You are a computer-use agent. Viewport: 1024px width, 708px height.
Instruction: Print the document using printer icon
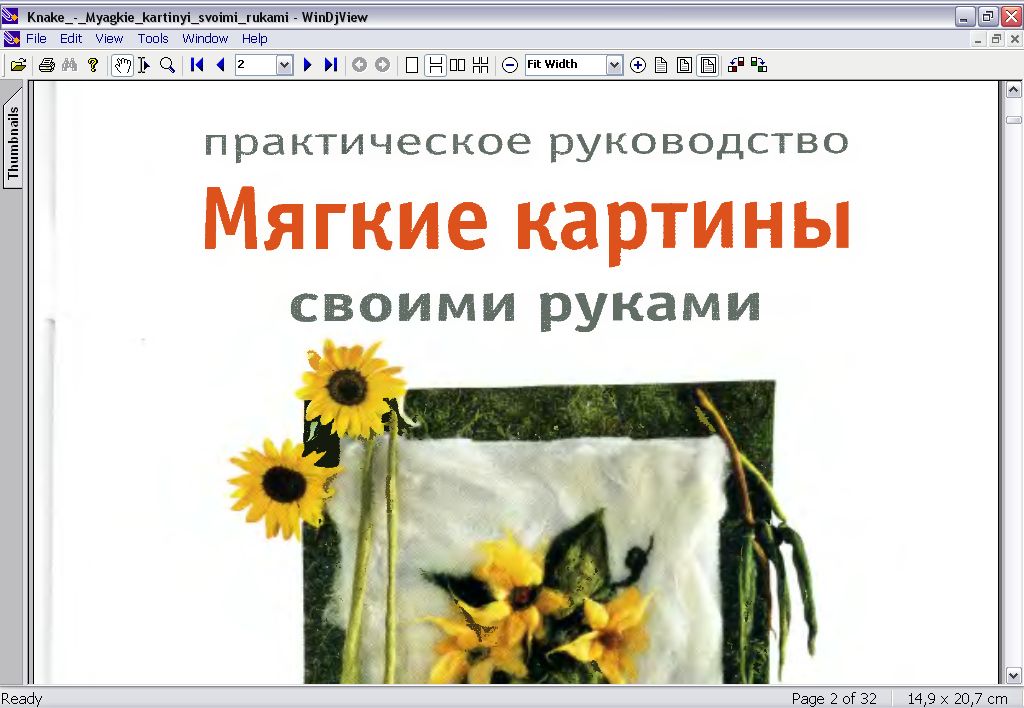tap(46, 65)
